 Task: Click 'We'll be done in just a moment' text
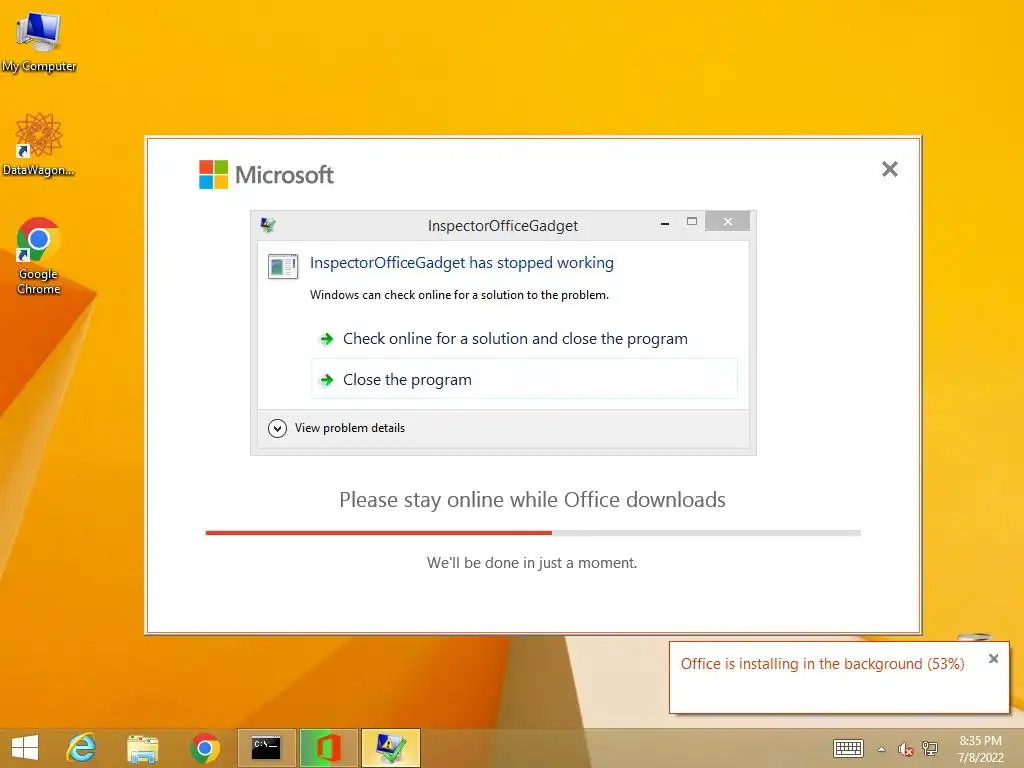tap(532, 562)
